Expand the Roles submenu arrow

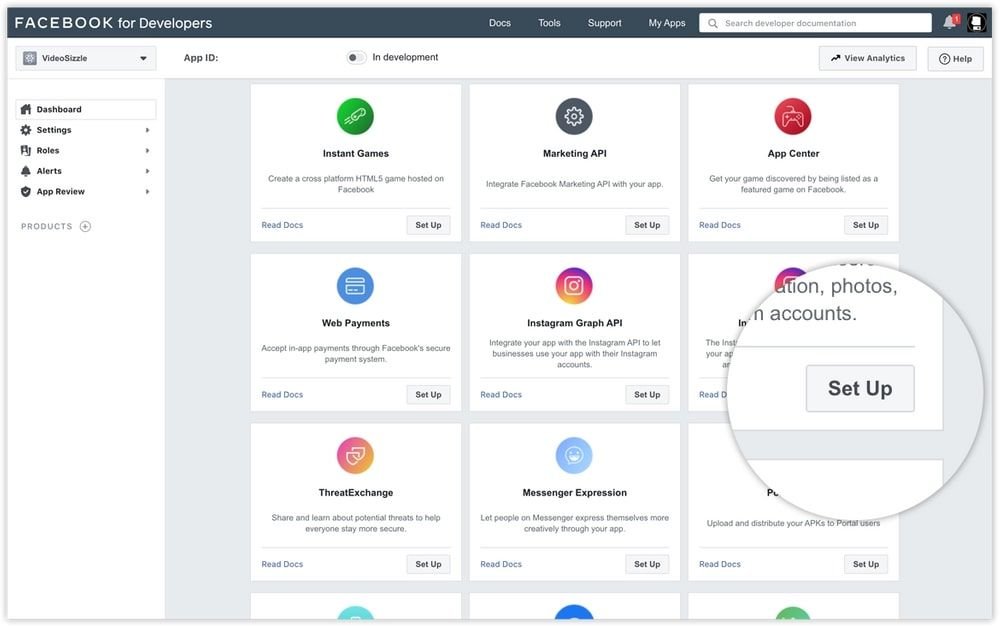pos(147,151)
